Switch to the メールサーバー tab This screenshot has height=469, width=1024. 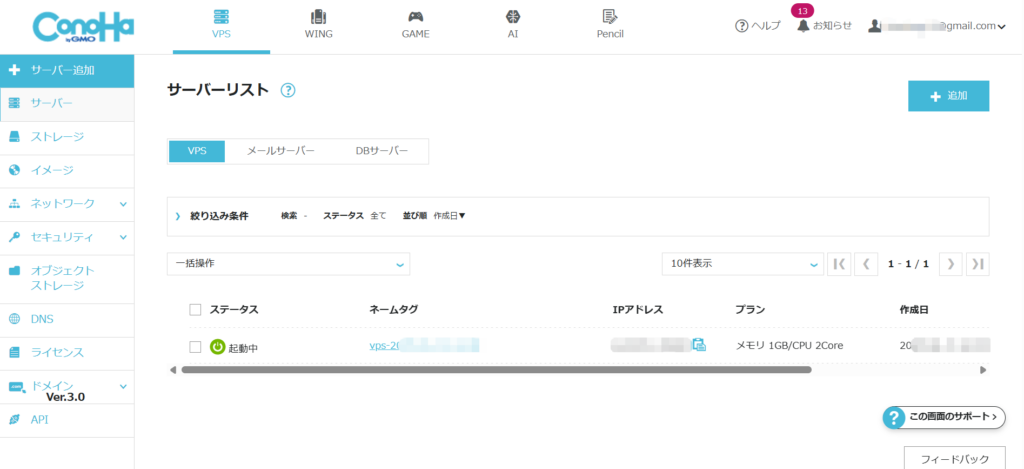coord(280,151)
